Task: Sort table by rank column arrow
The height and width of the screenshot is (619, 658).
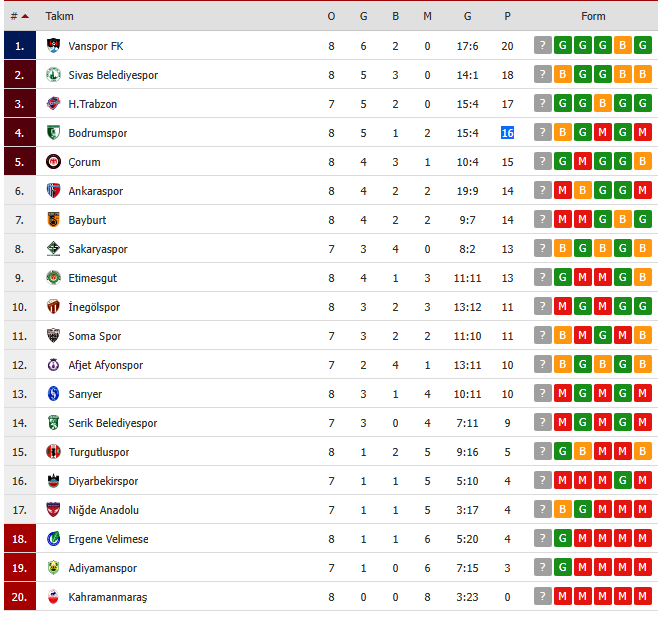Action: point(24,17)
